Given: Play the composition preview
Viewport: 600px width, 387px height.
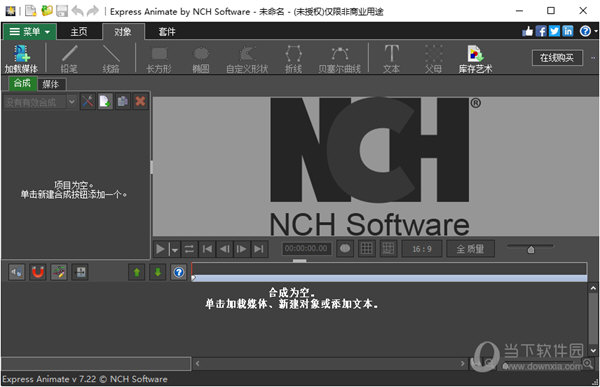Looking at the screenshot, I should [160, 249].
